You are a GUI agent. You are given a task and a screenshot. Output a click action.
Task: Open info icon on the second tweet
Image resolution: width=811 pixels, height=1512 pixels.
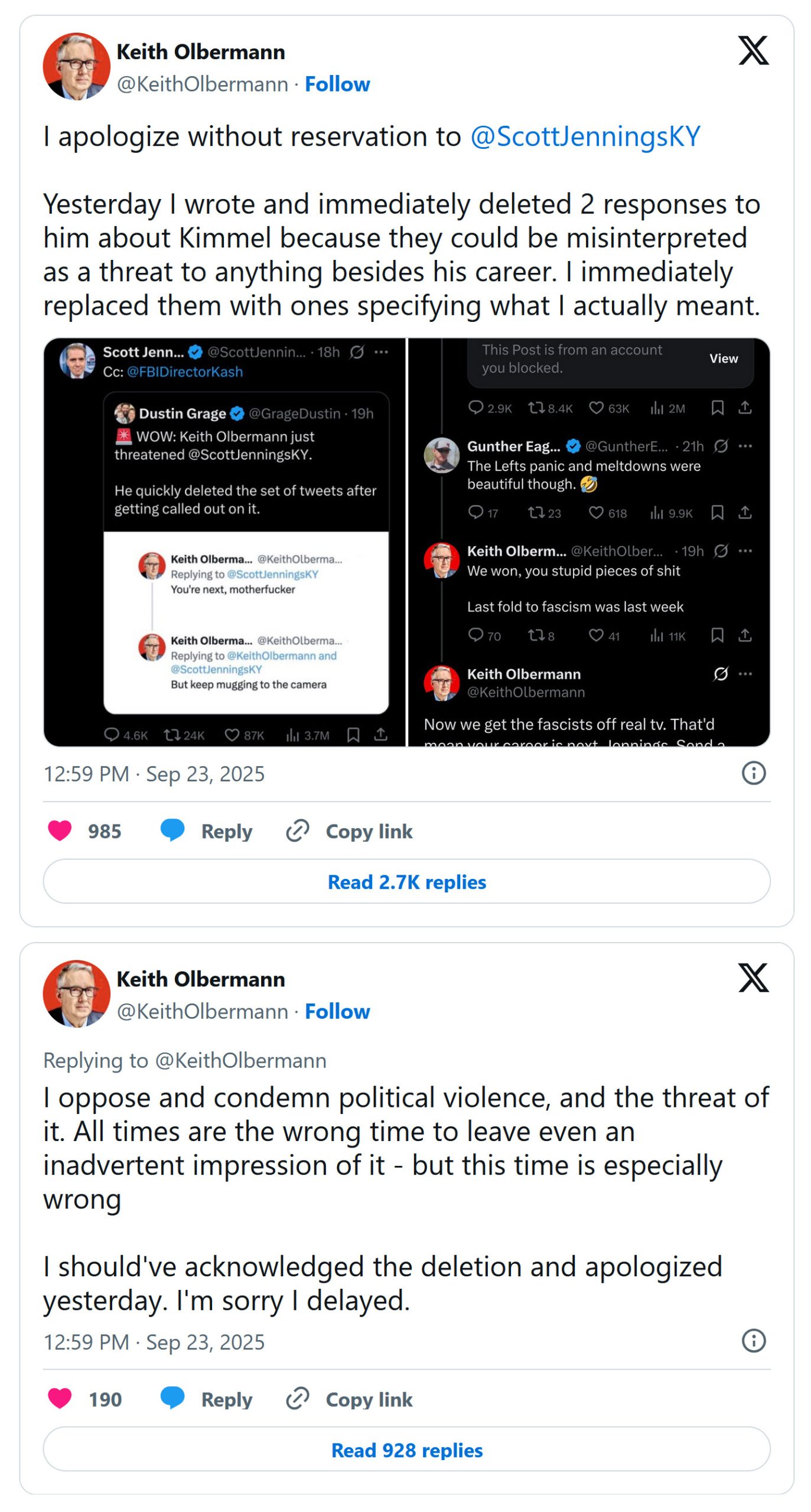point(753,1340)
